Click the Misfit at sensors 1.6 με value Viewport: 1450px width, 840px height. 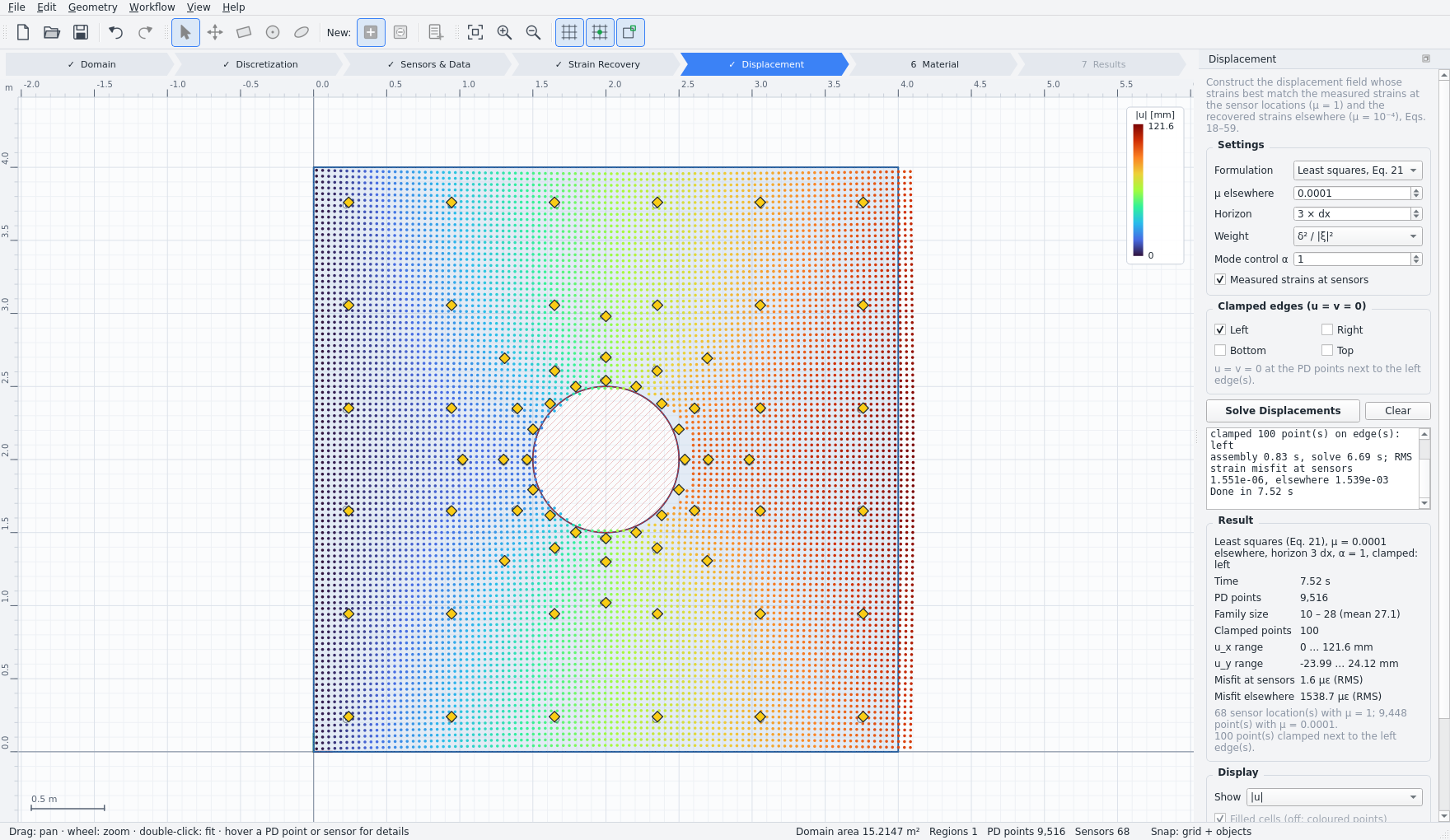click(1331, 680)
